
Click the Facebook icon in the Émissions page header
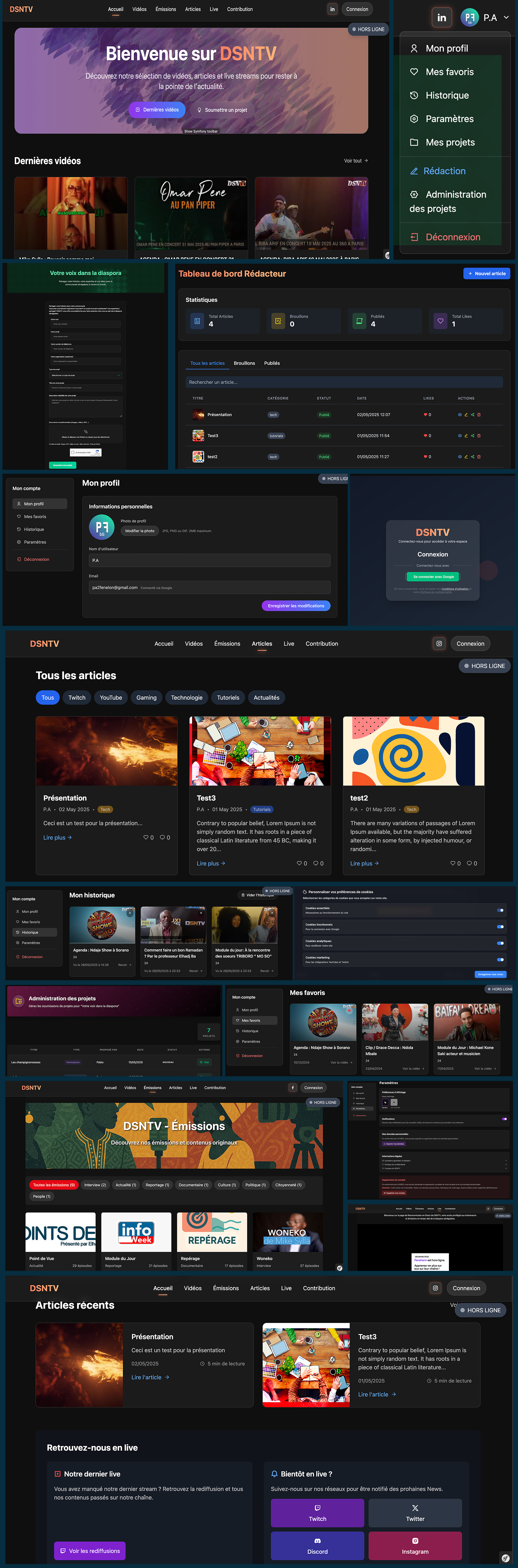292,1088
